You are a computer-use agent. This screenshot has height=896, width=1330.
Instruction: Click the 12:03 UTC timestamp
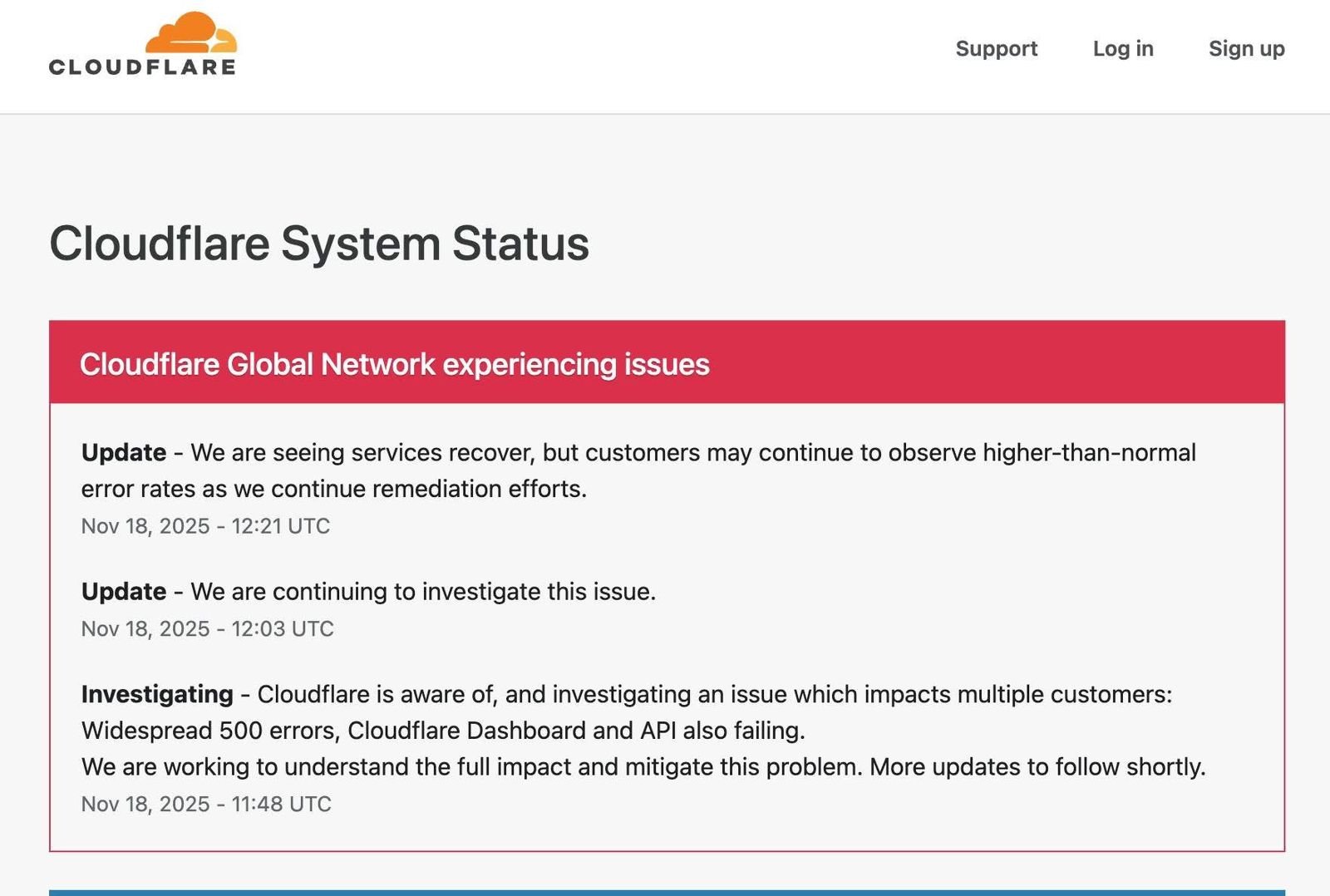(207, 629)
